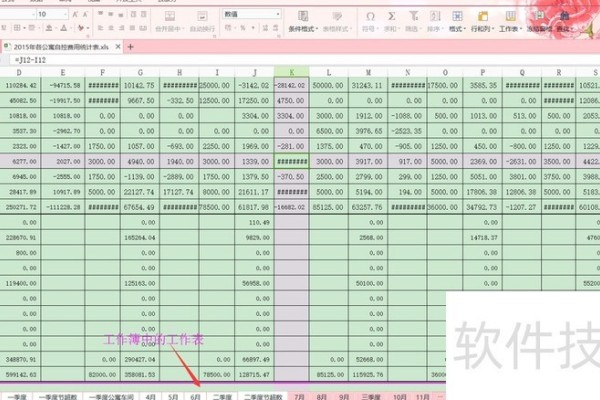Screen dimensions: 600x400
Task: Switch to the 10月 sheet tab
Action: 400,397
